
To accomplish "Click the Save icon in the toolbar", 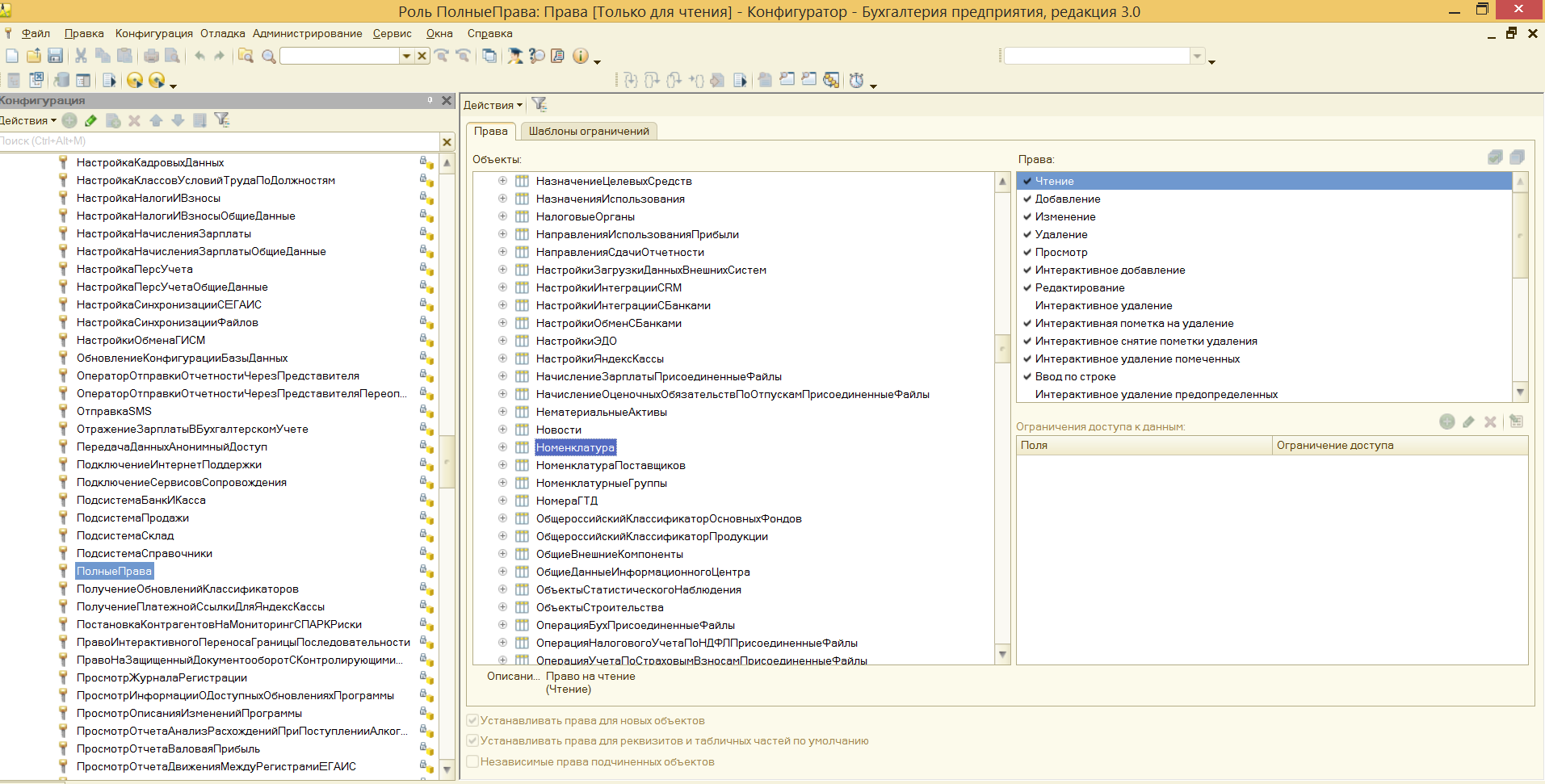I will pyautogui.click(x=55, y=56).
